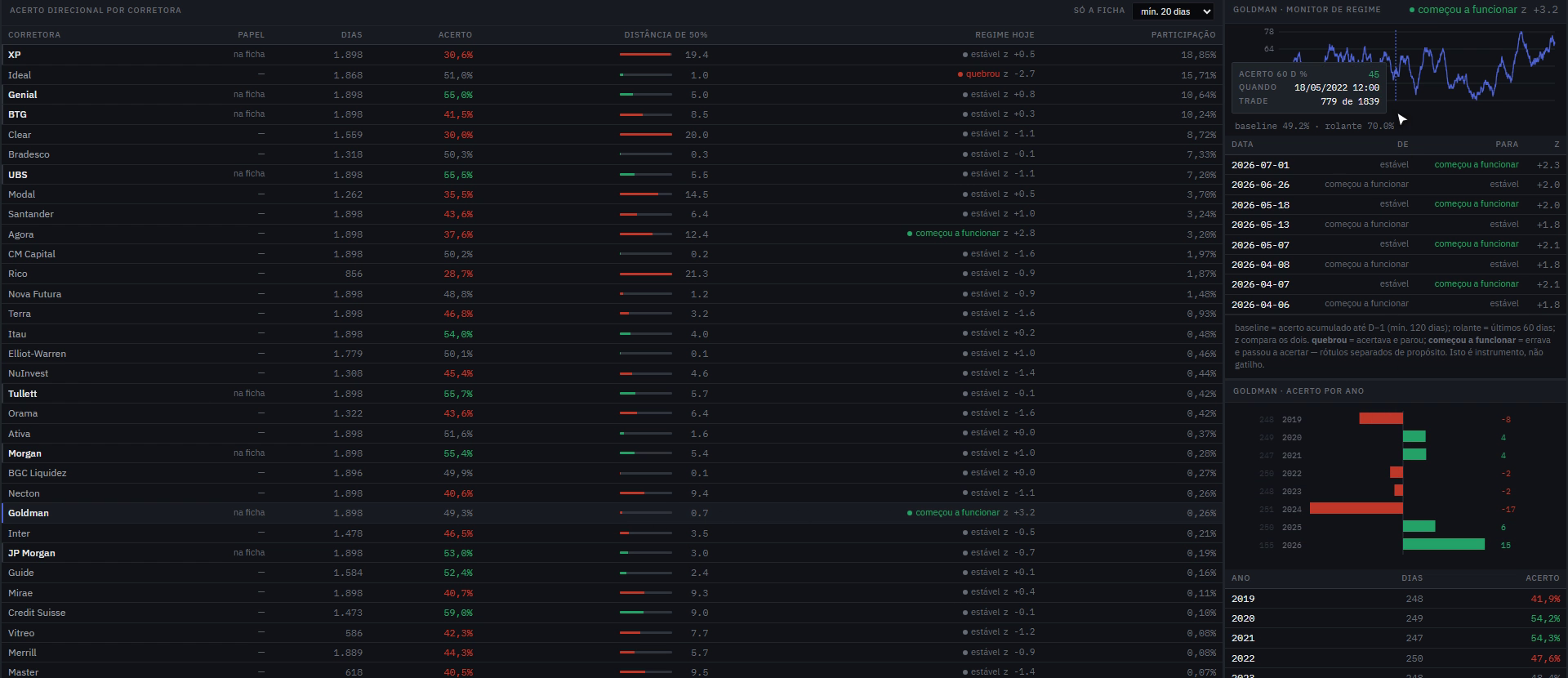Select the Itau broker row

click(x=611, y=334)
